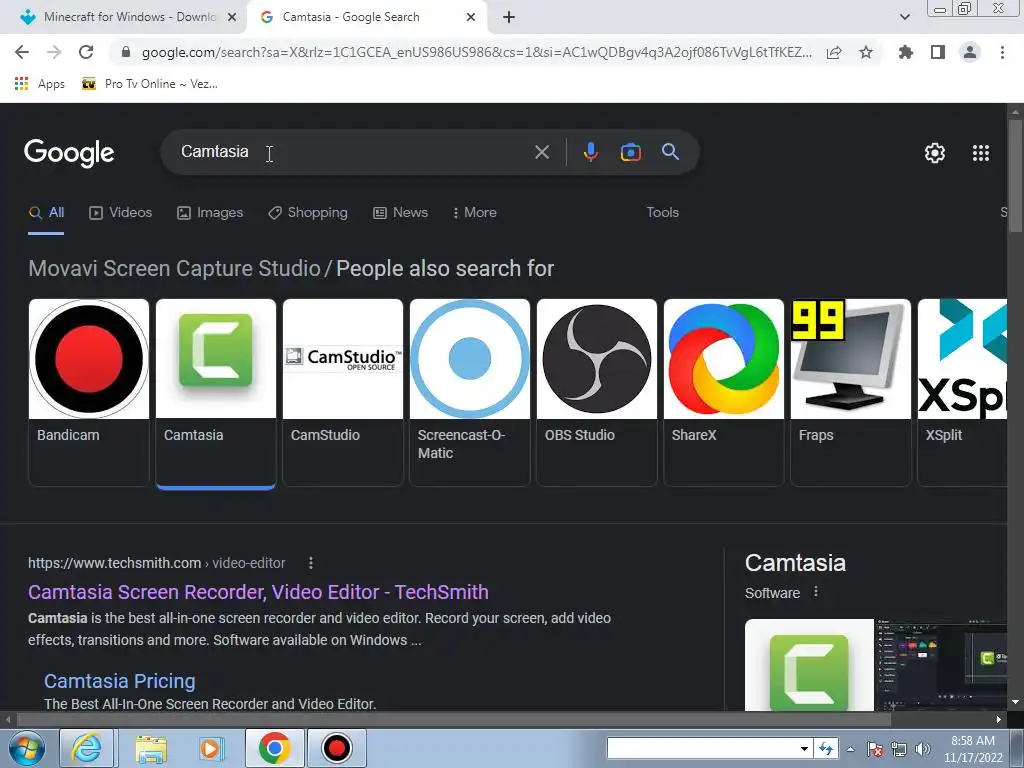1024x768 pixels.
Task: Open Google quick settings gear
Action: pyautogui.click(x=935, y=153)
